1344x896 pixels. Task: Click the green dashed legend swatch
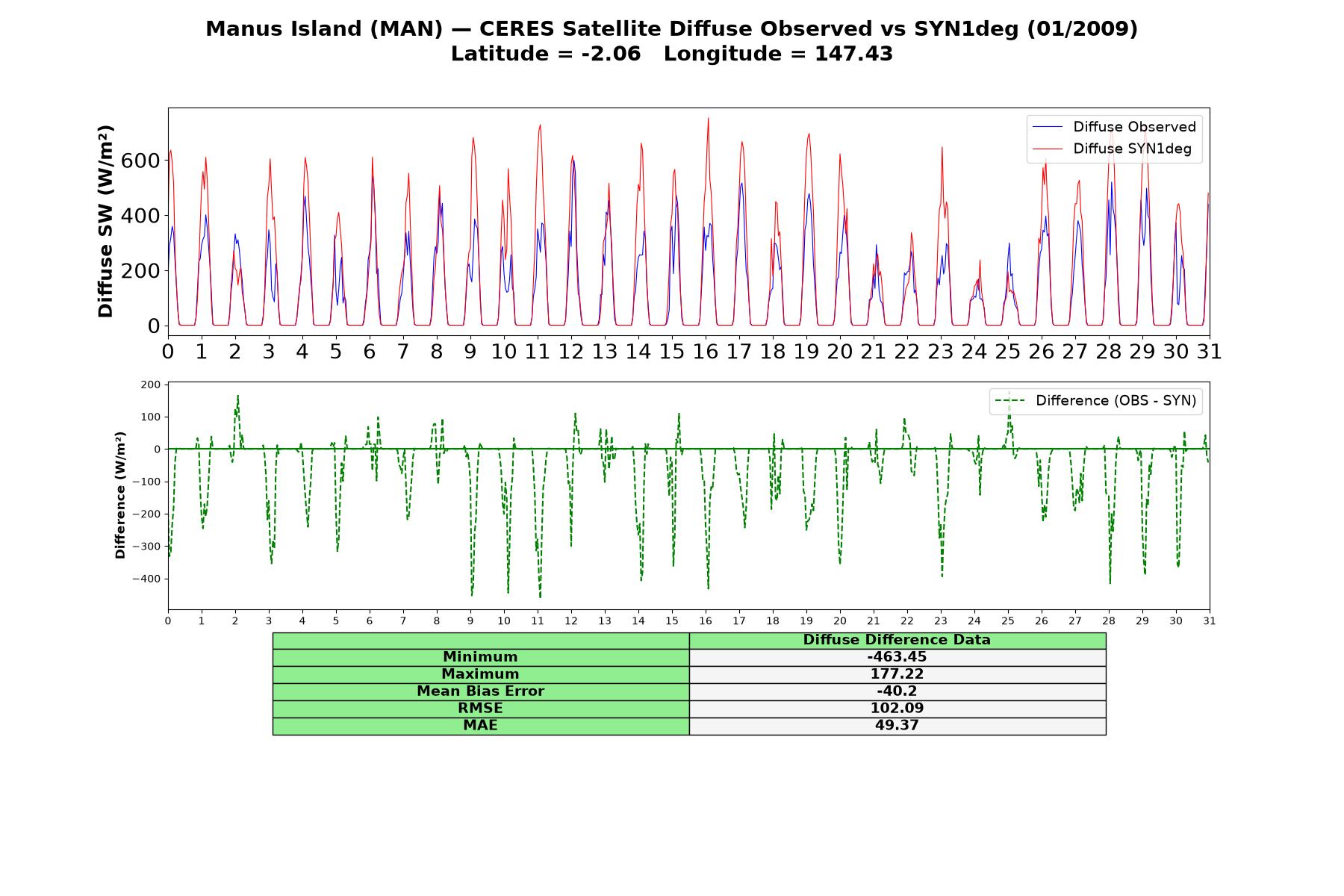tap(1009, 401)
